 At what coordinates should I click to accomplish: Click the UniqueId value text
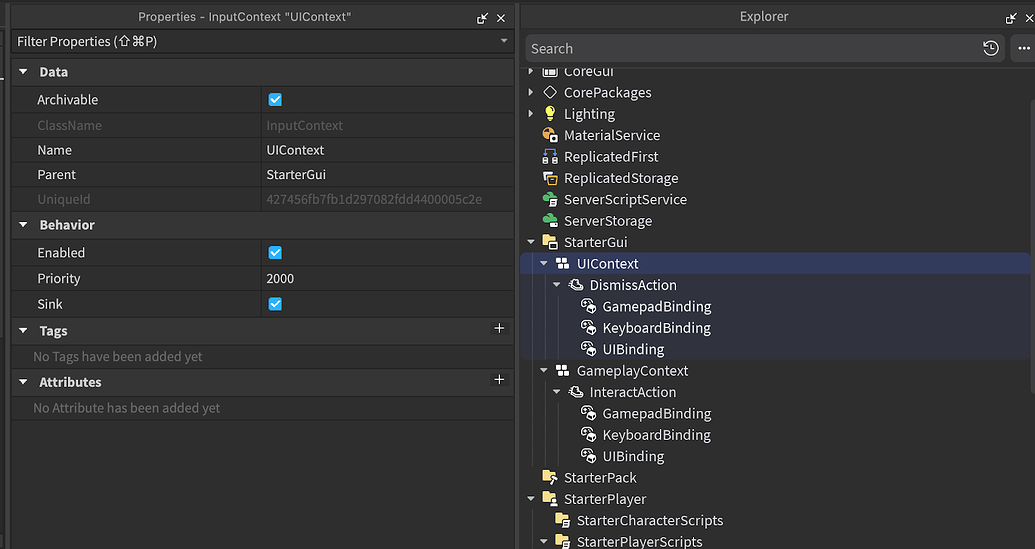374,199
